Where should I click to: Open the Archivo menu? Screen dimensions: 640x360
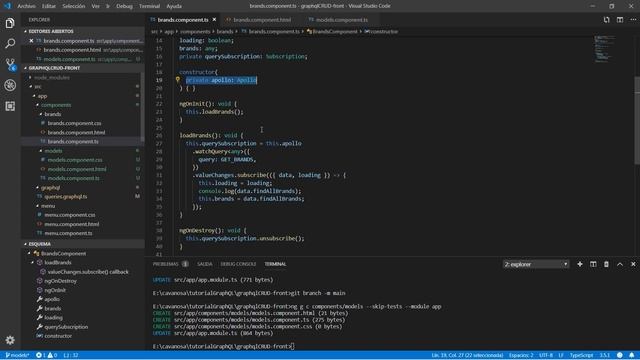click(27, 6)
